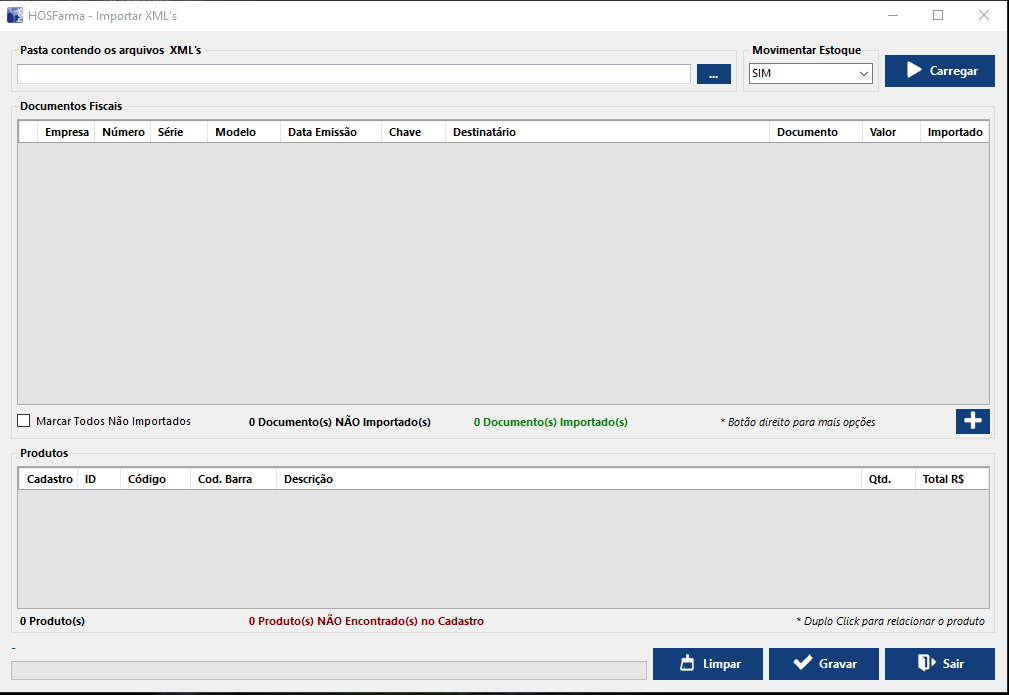Click the Sair exit door button
Viewport: 1009px width, 695px height.
[939, 664]
